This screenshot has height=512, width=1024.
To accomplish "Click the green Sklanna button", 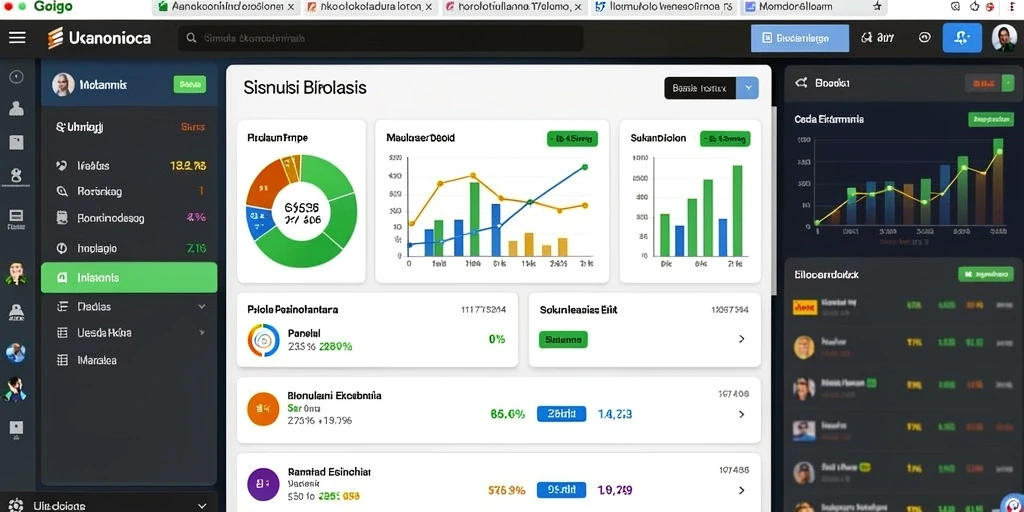I will click(x=563, y=340).
